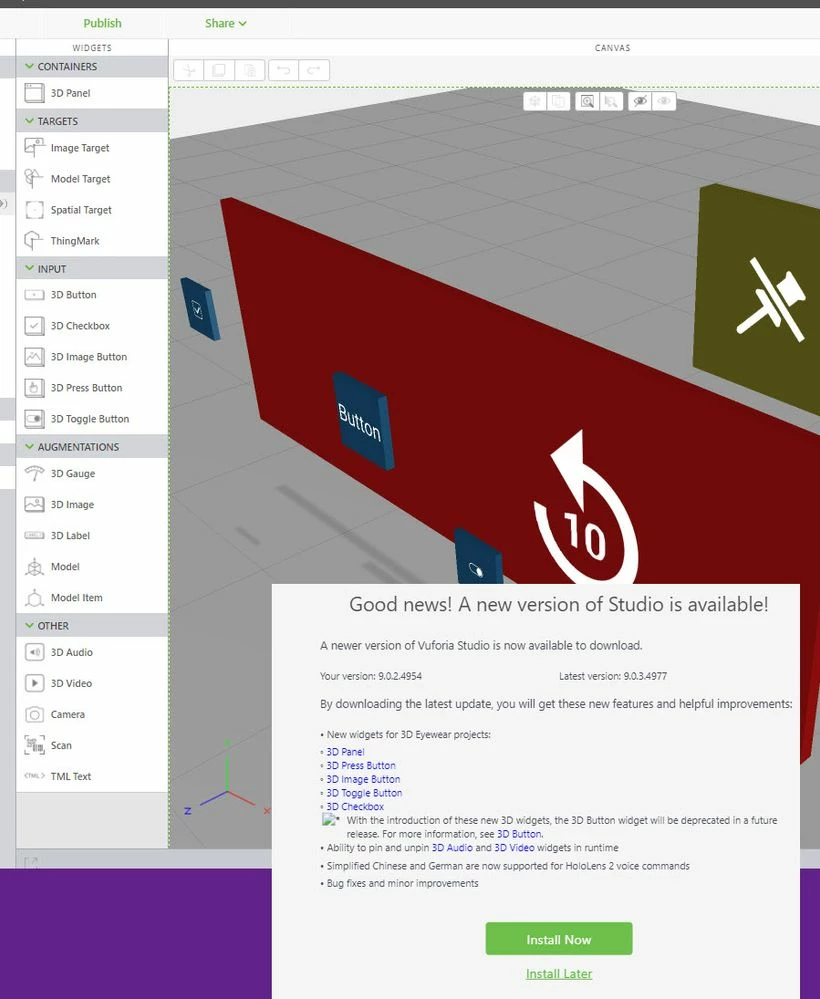Collapse the AUGMENTATIONS section
This screenshot has width=820, height=999.
(29, 447)
